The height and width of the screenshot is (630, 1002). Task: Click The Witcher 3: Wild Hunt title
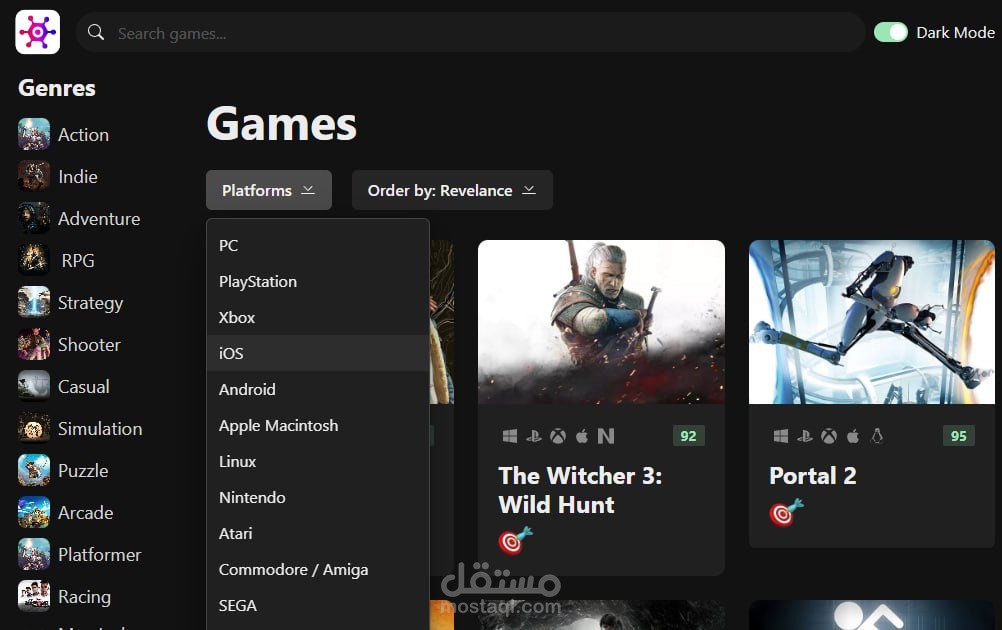tap(580, 490)
